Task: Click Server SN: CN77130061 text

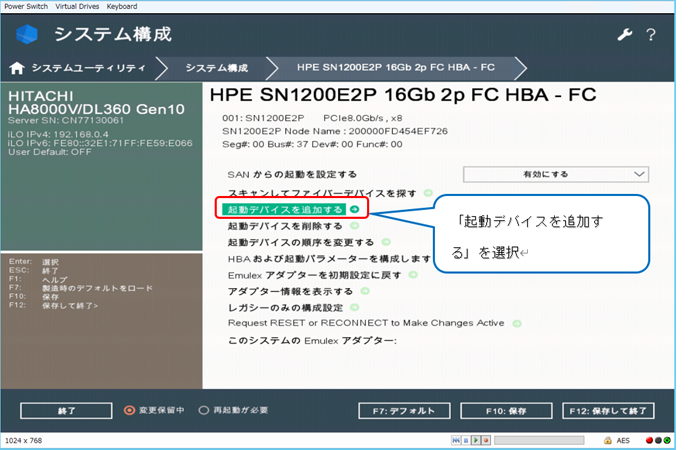Action: [x=66, y=120]
